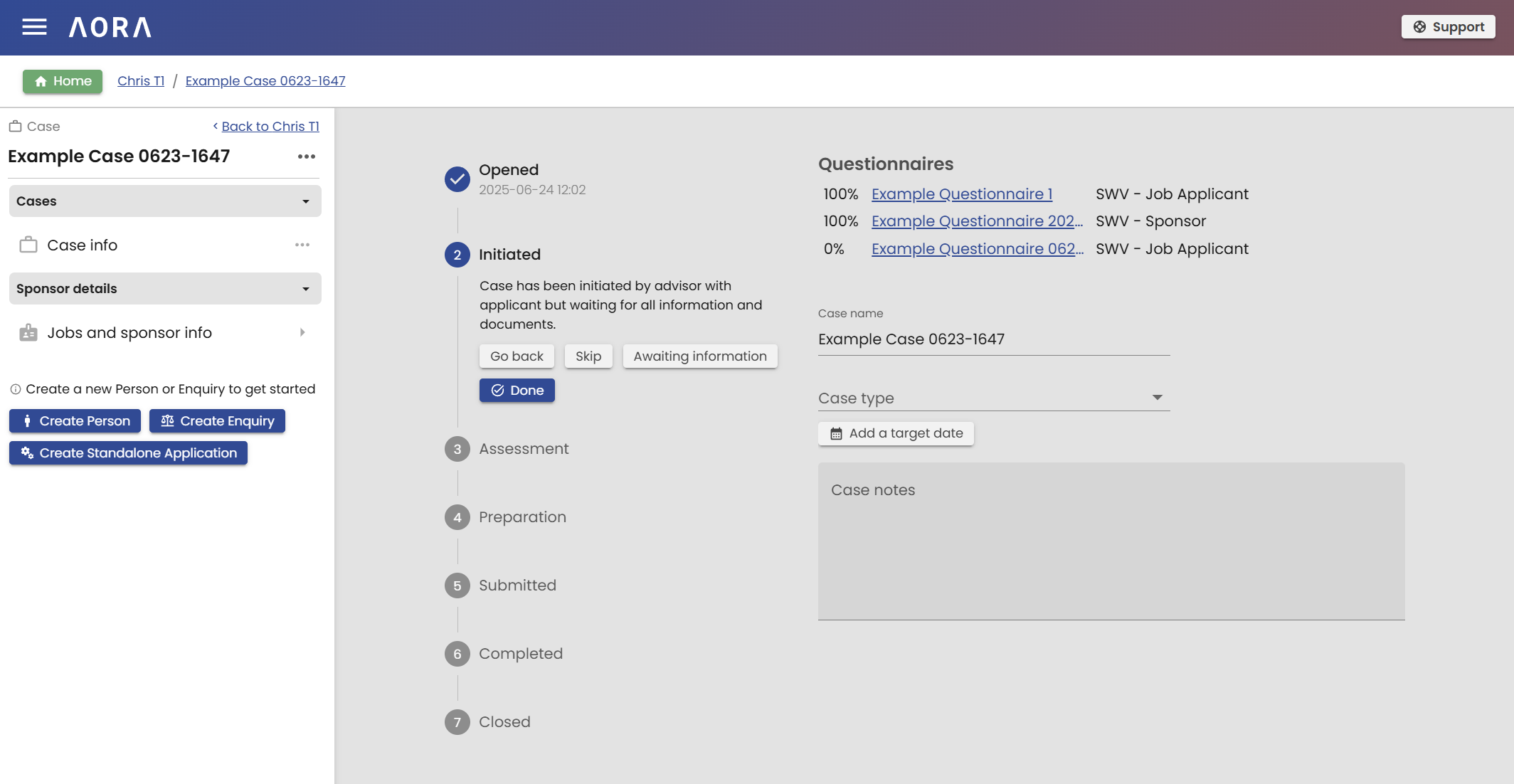Expand Jobs and sponsor info with the chevron
The width and height of the screenshot is (1514, 784).
(303, 332)
